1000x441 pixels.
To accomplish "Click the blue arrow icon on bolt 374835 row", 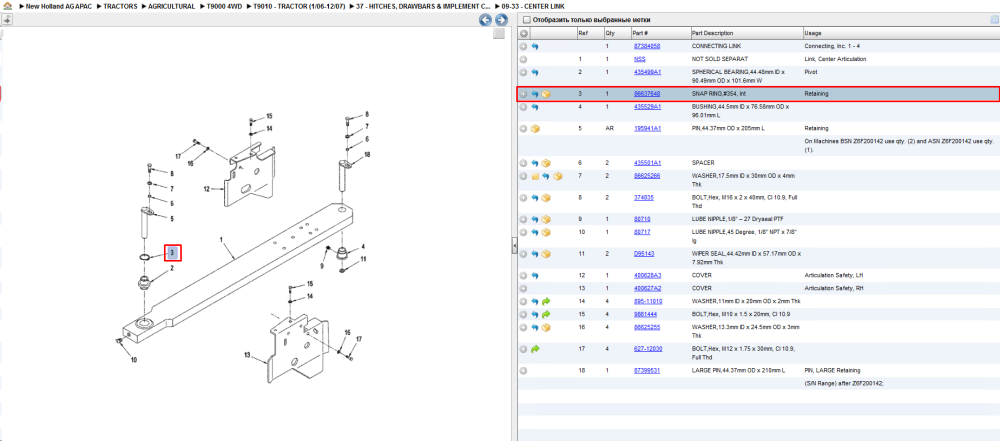I will click(x=535, y=198).
